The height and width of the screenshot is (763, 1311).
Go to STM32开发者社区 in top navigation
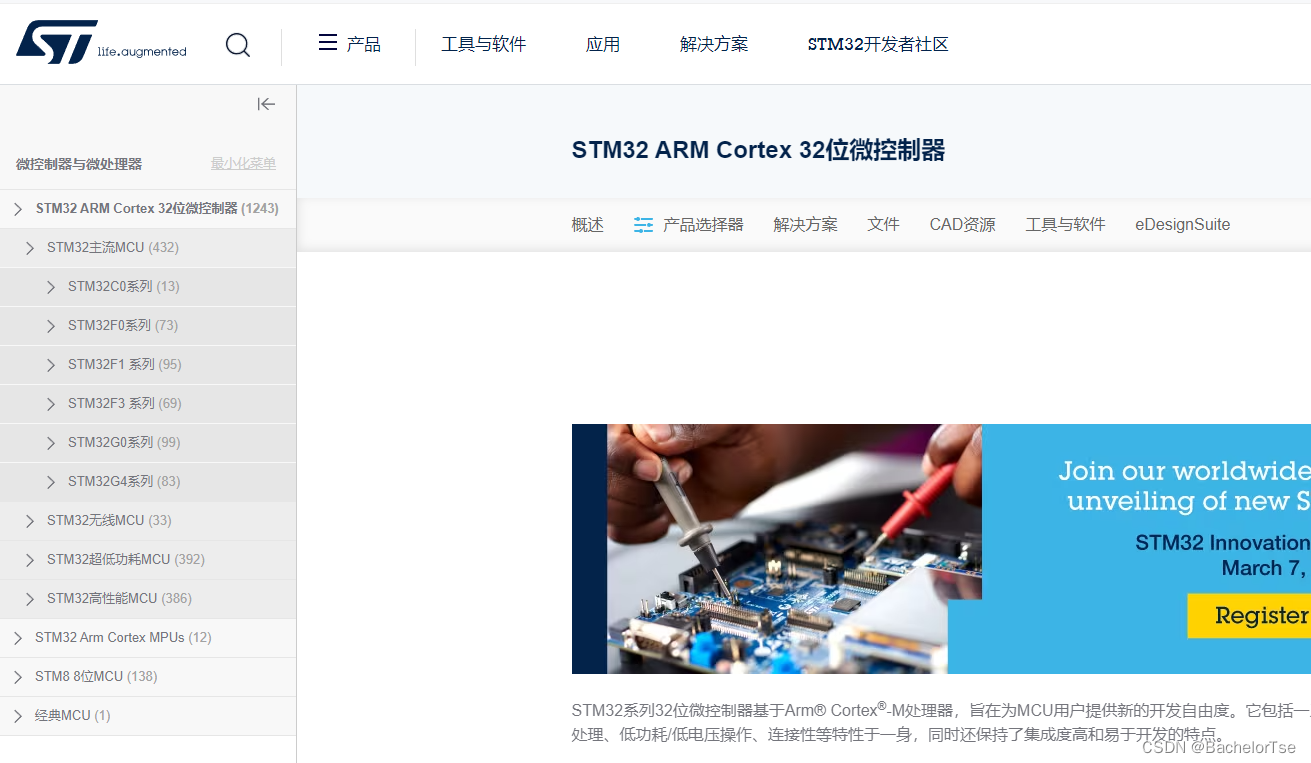tap(878, 44)
